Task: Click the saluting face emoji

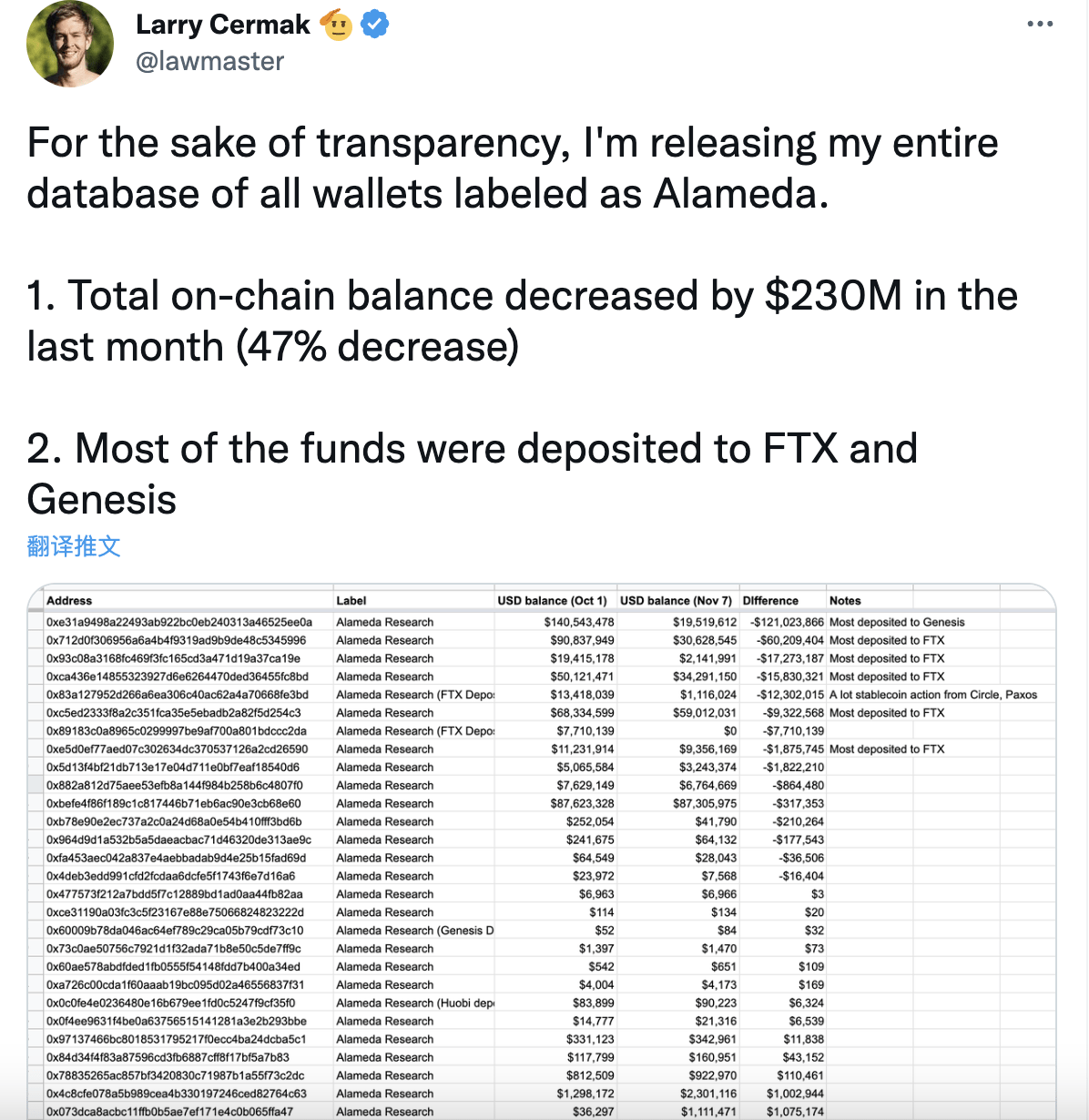Action: click(337, 25)
